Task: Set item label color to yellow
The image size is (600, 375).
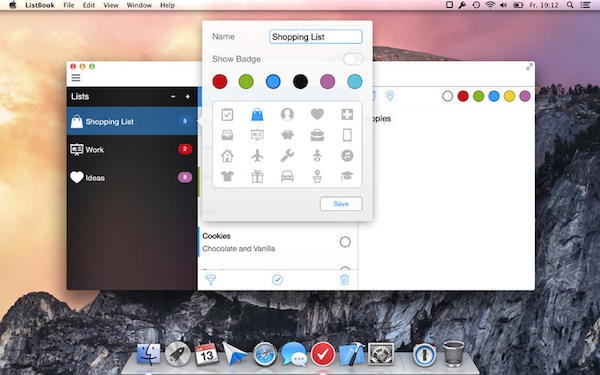Action: pos(509,96)
